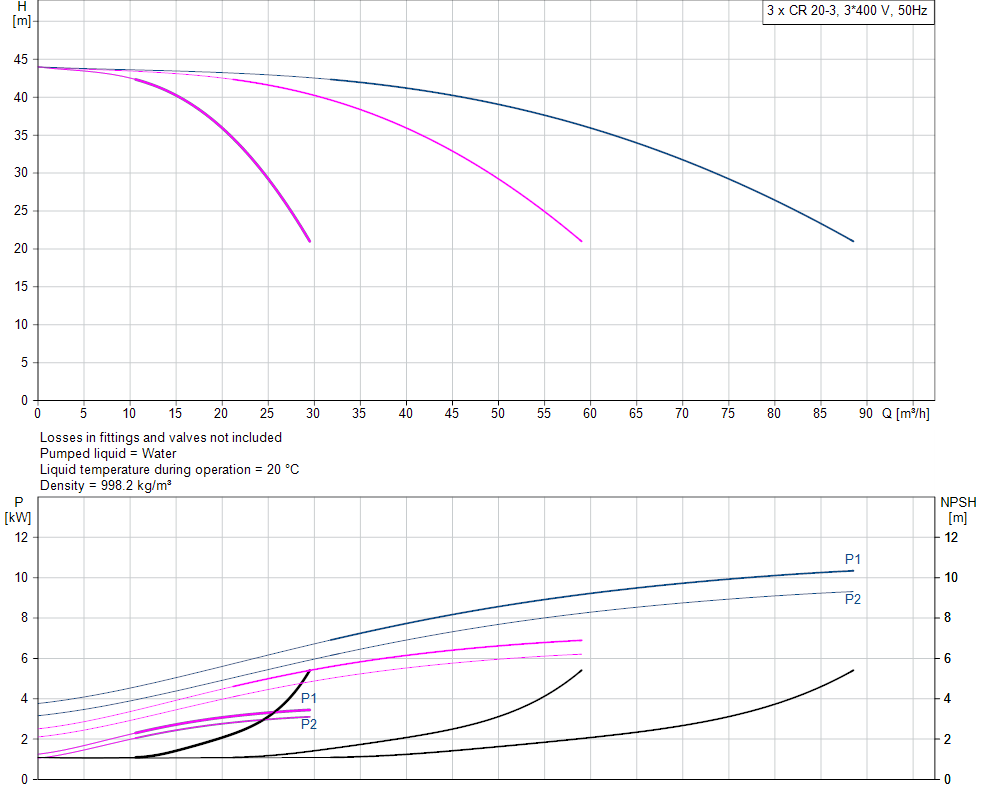The width and height of the screenshot is (983, 801).
Task: Click the 12 tick value on the NPSH axis
Action: [x=951, y=537]
